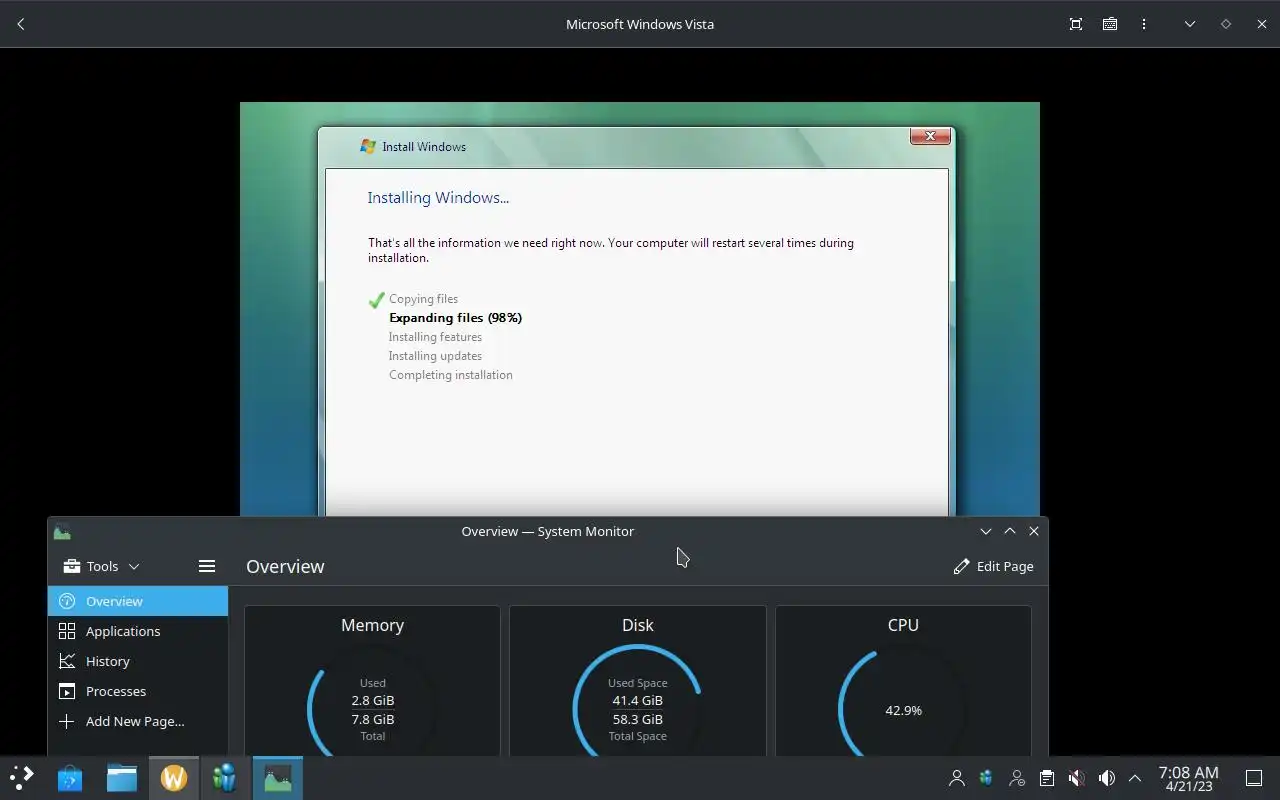This screenshot has height=800, width=1280.
Task: Click the Installing features step text
Action: point(435,337)
